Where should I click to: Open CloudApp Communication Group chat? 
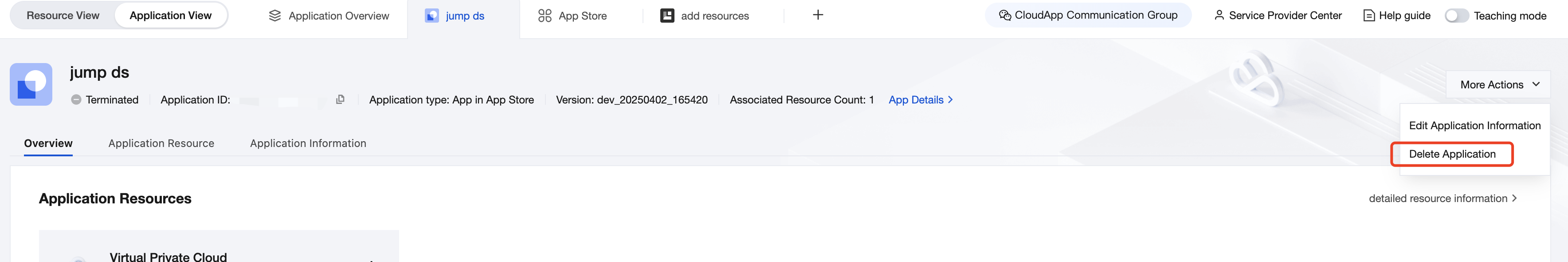point(1088,15)
